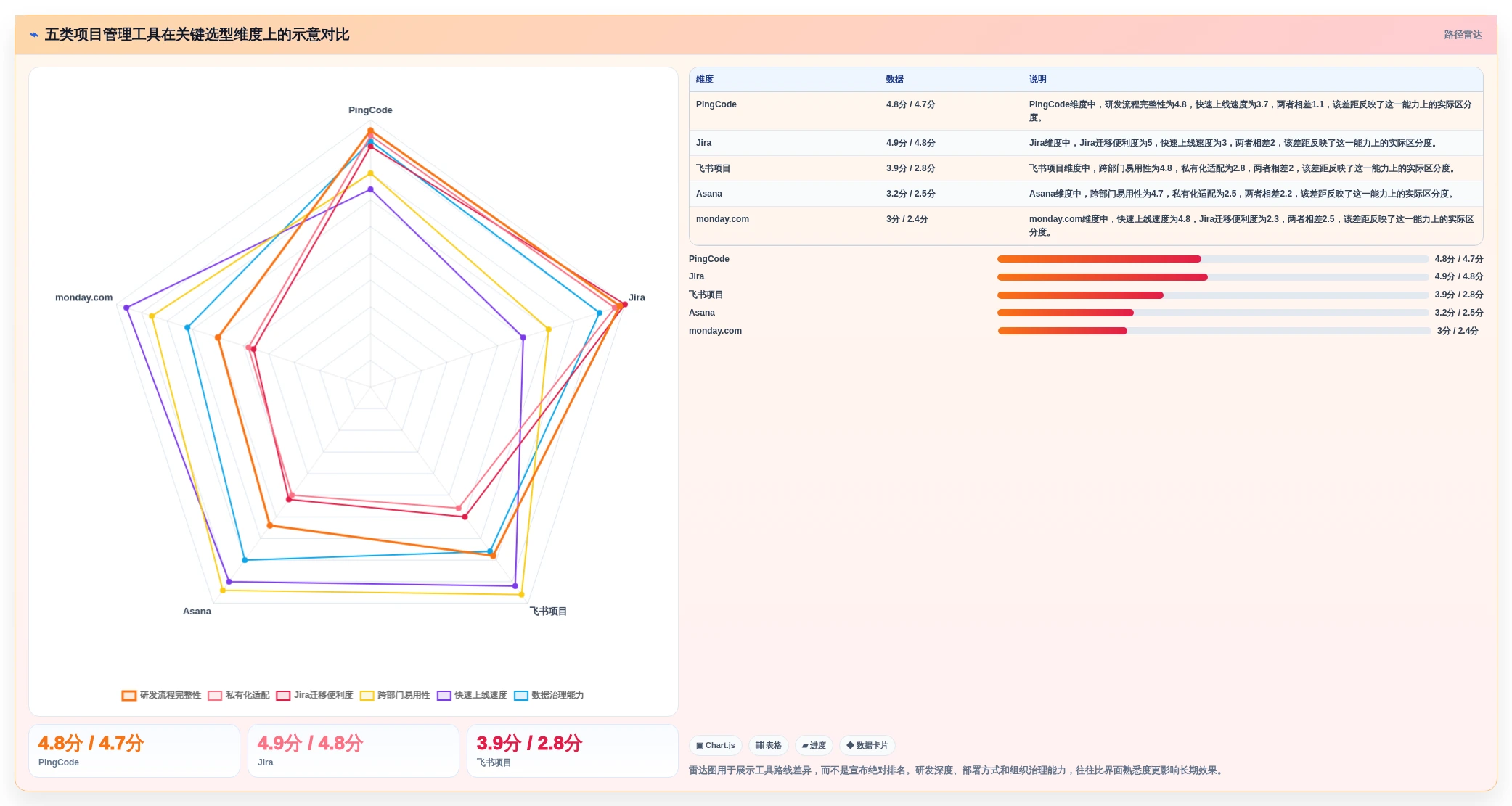Screen dimensions: 1512x806
Task: Click the blue 数据治理能力 legend swatch
Action: (x=521, y=695)
